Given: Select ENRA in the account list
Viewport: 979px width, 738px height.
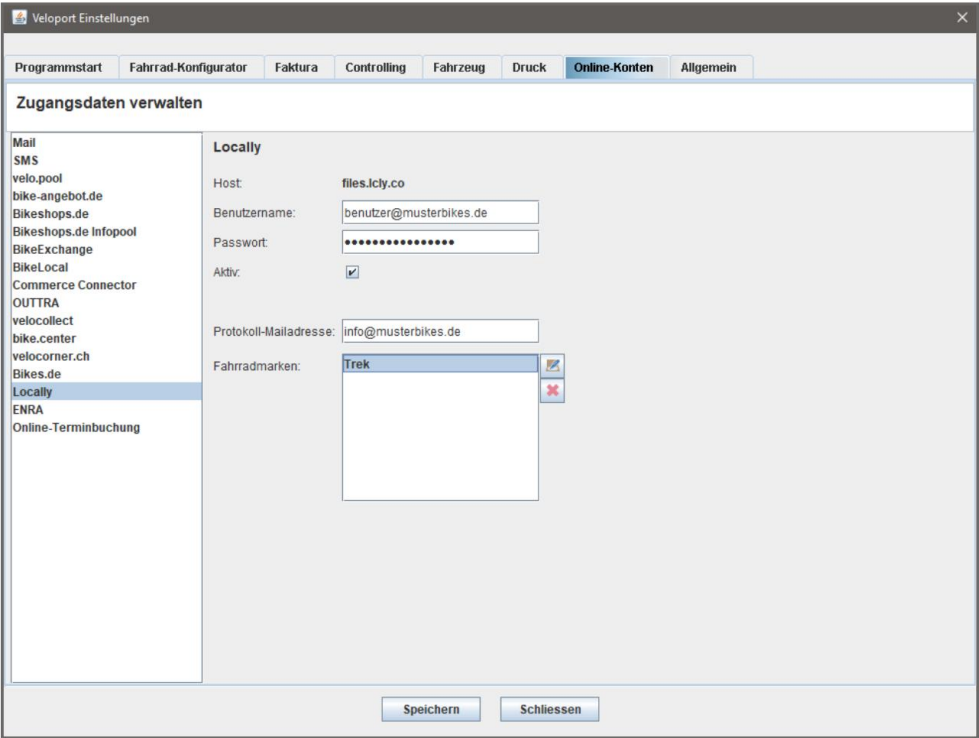Looking at the screenshot, I should 106,410.
